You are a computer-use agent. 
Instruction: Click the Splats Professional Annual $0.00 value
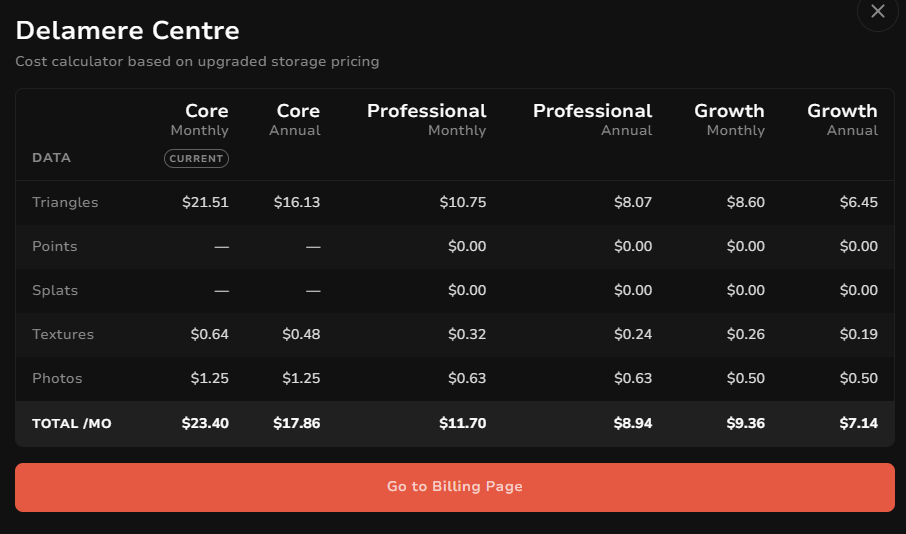pos(633,290)
